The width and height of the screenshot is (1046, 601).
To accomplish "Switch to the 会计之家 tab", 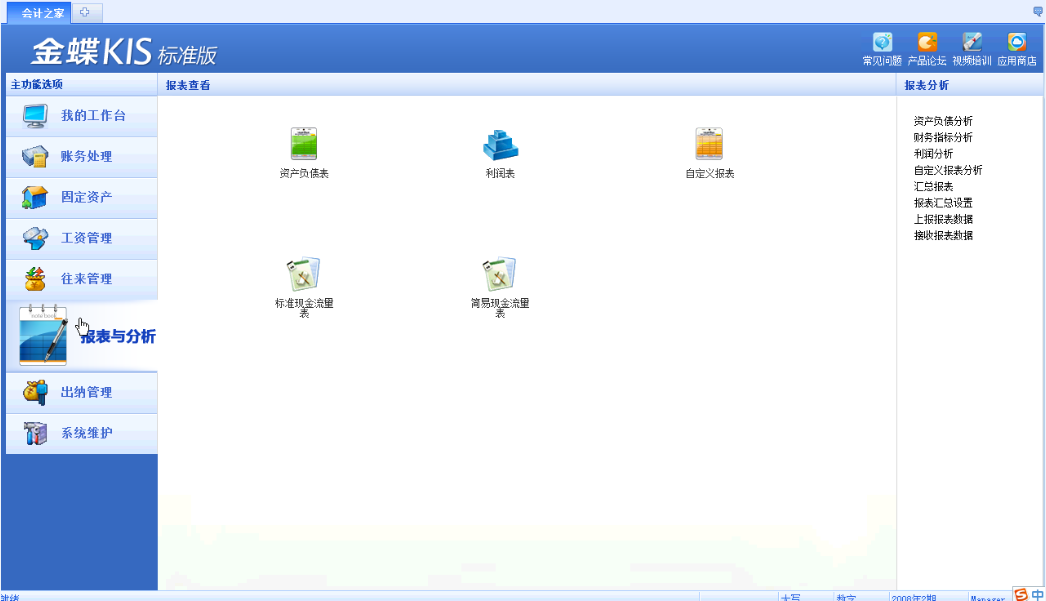I will 37,13.
